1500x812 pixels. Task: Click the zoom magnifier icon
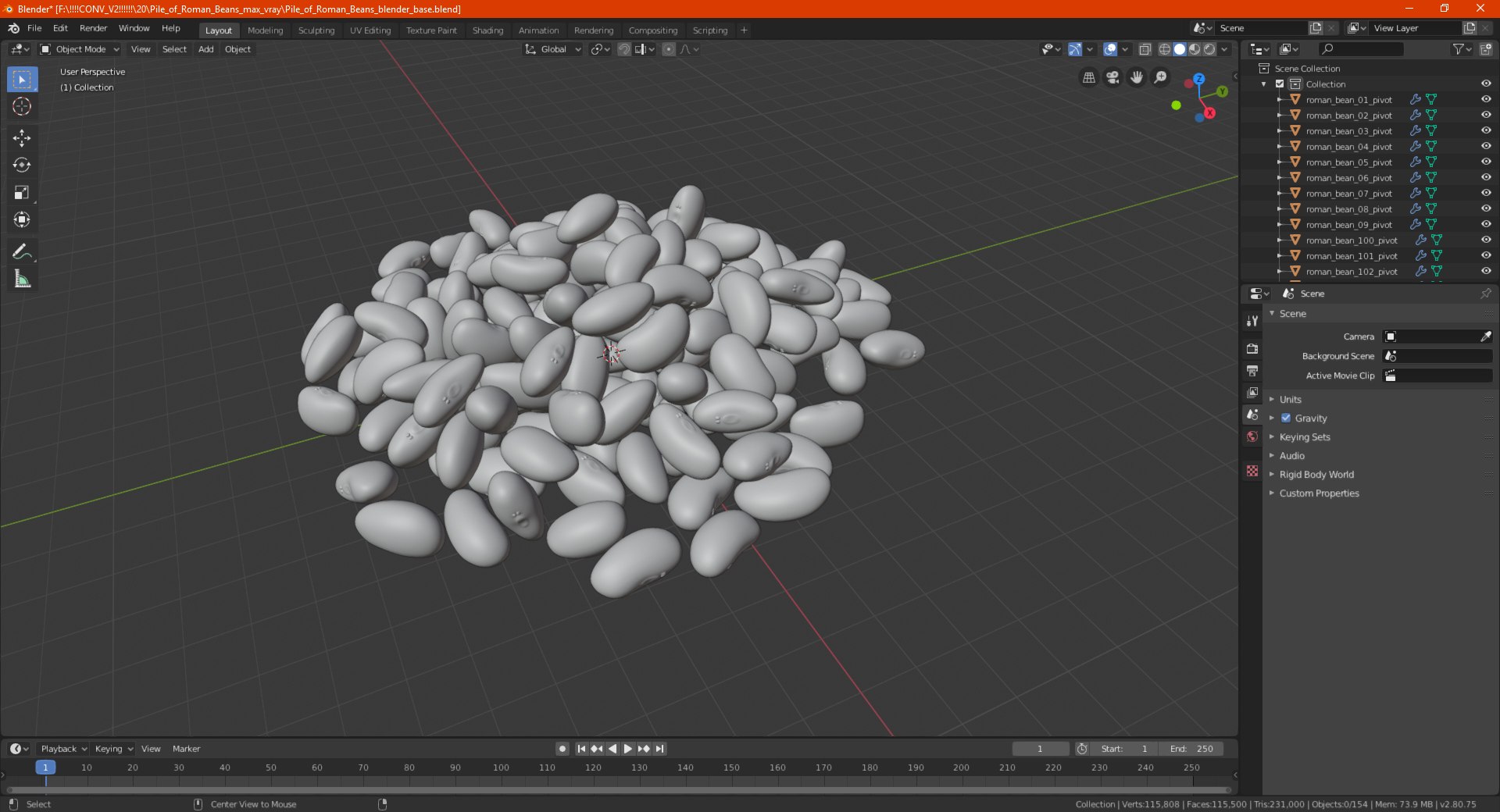[1161, 77]
